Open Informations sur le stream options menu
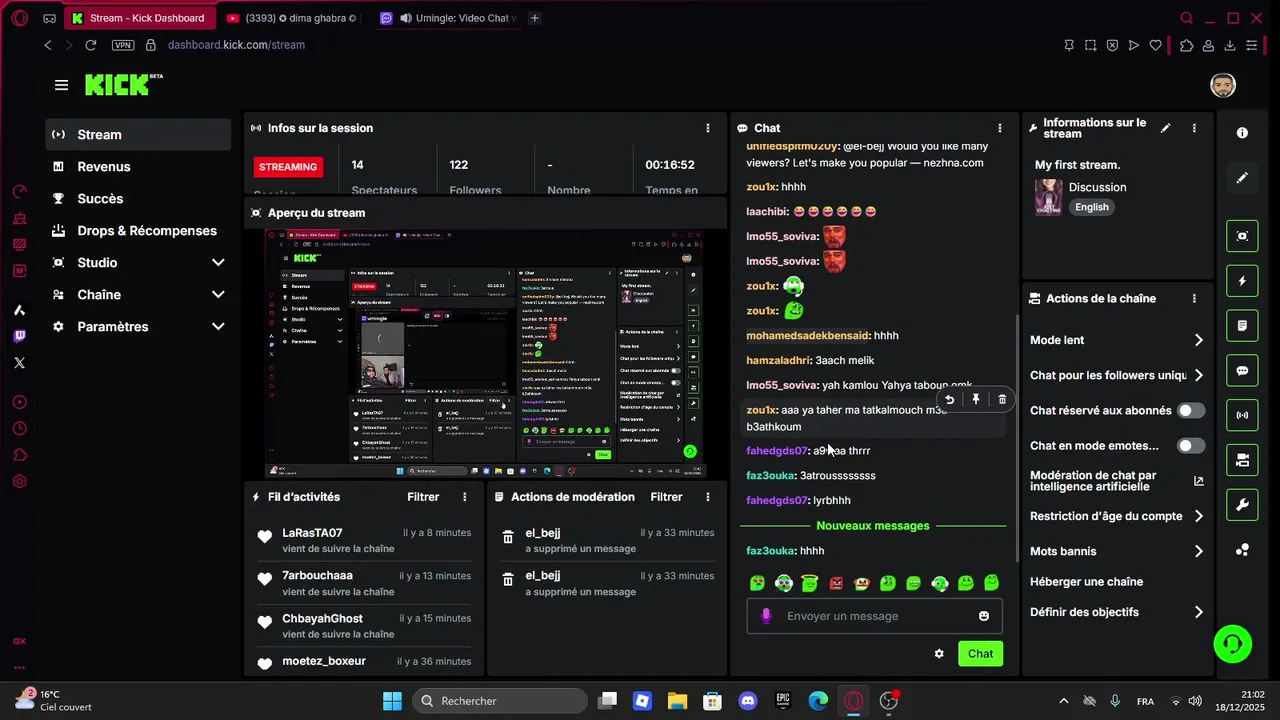The width and height of the screenshot is (1280, 720). pyautogui.click(x=1194, y=128)
